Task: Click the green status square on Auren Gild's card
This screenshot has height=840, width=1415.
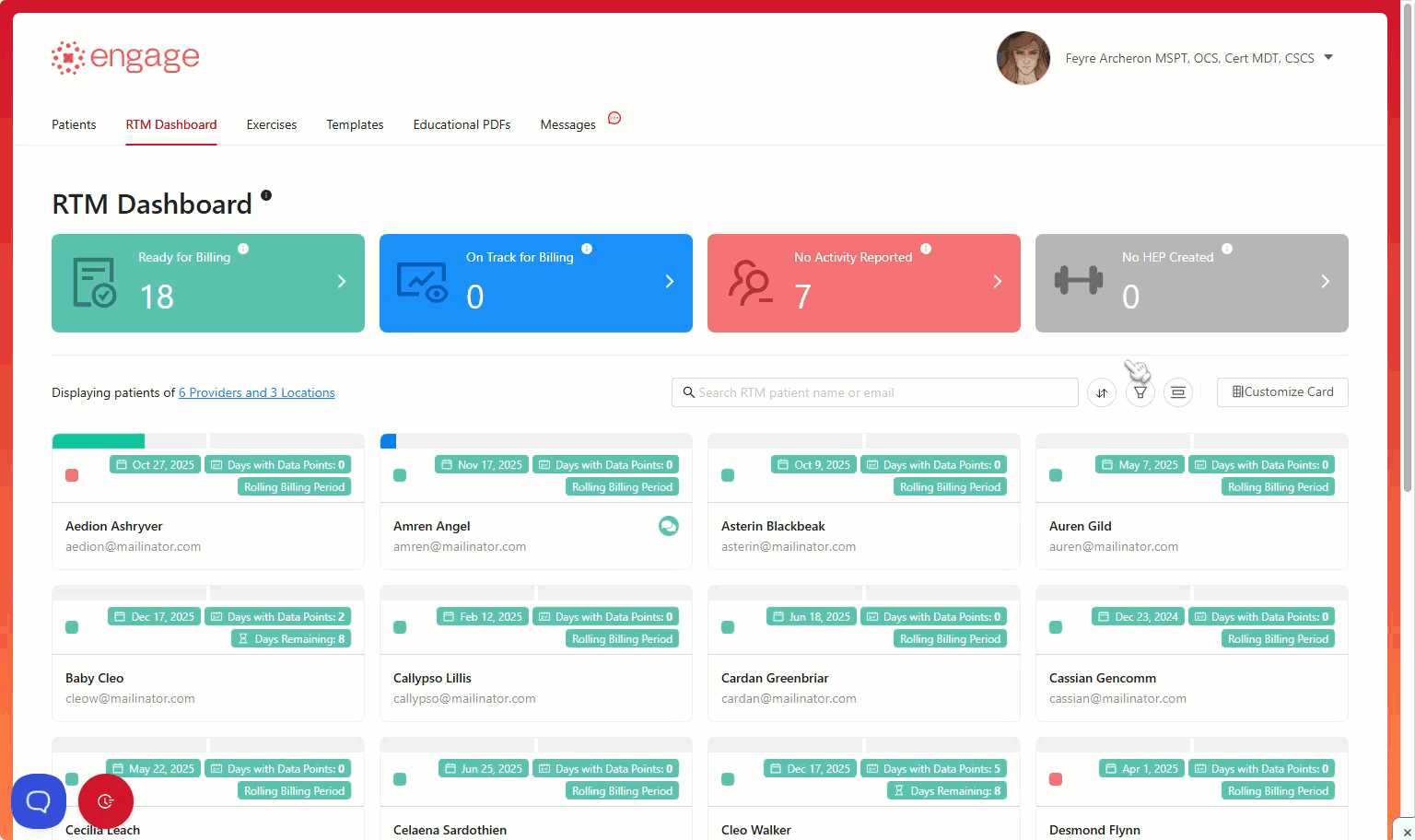Action: pyautogui.click(x=1056, y=475)
